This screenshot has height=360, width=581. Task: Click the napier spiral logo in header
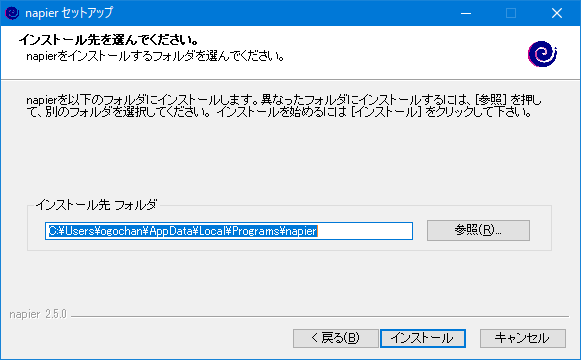pos(542,54)
